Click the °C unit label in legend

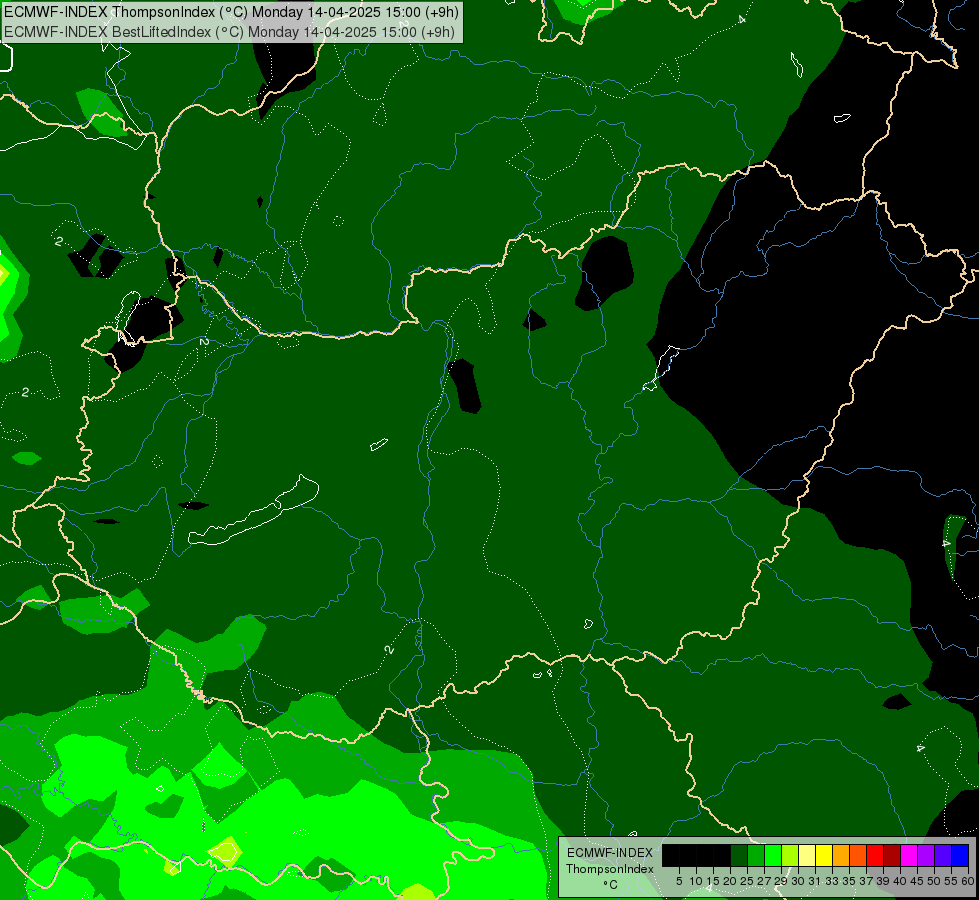[611, 884]
